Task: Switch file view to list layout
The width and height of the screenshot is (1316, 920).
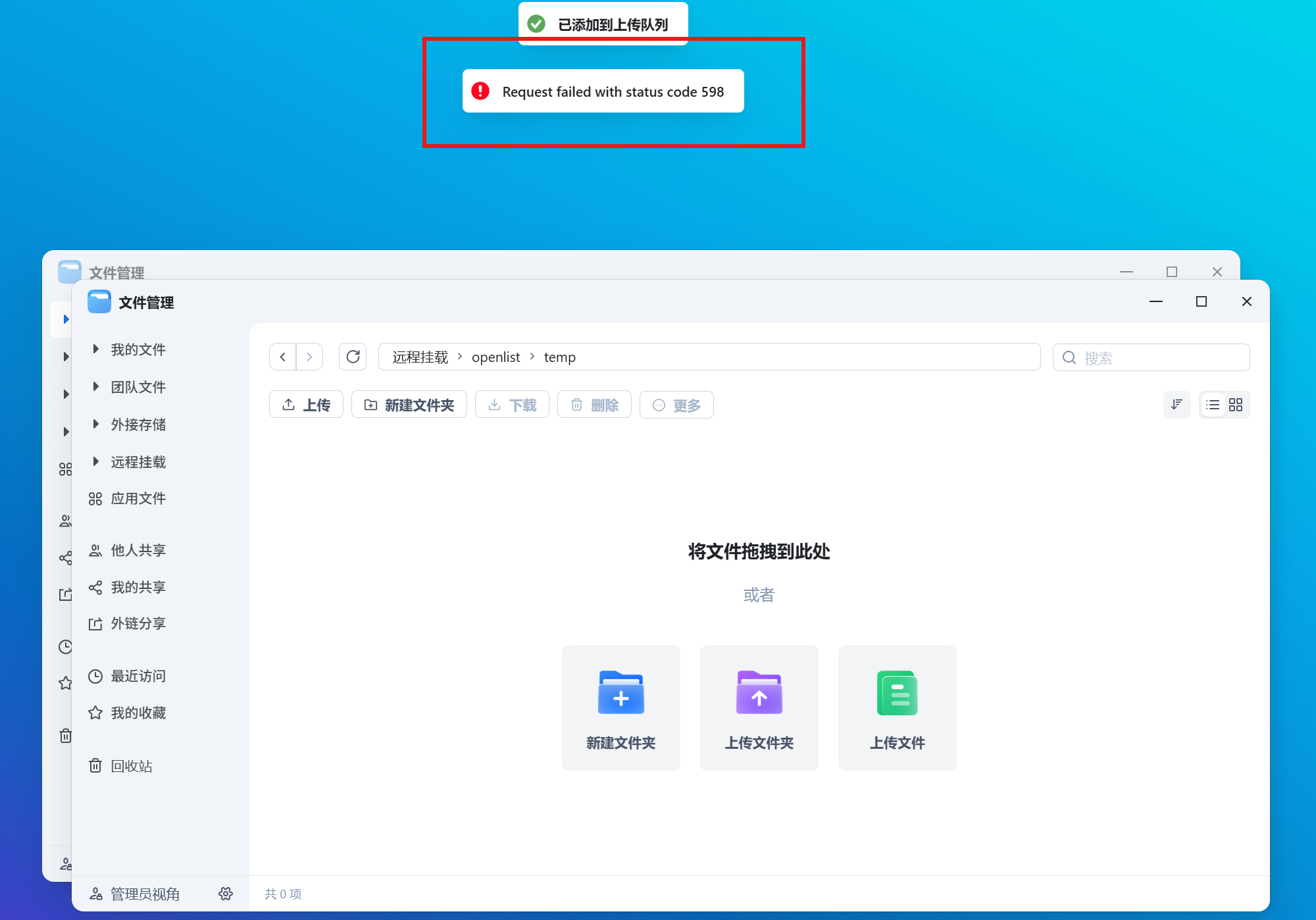Action: tap(1212, 405)
